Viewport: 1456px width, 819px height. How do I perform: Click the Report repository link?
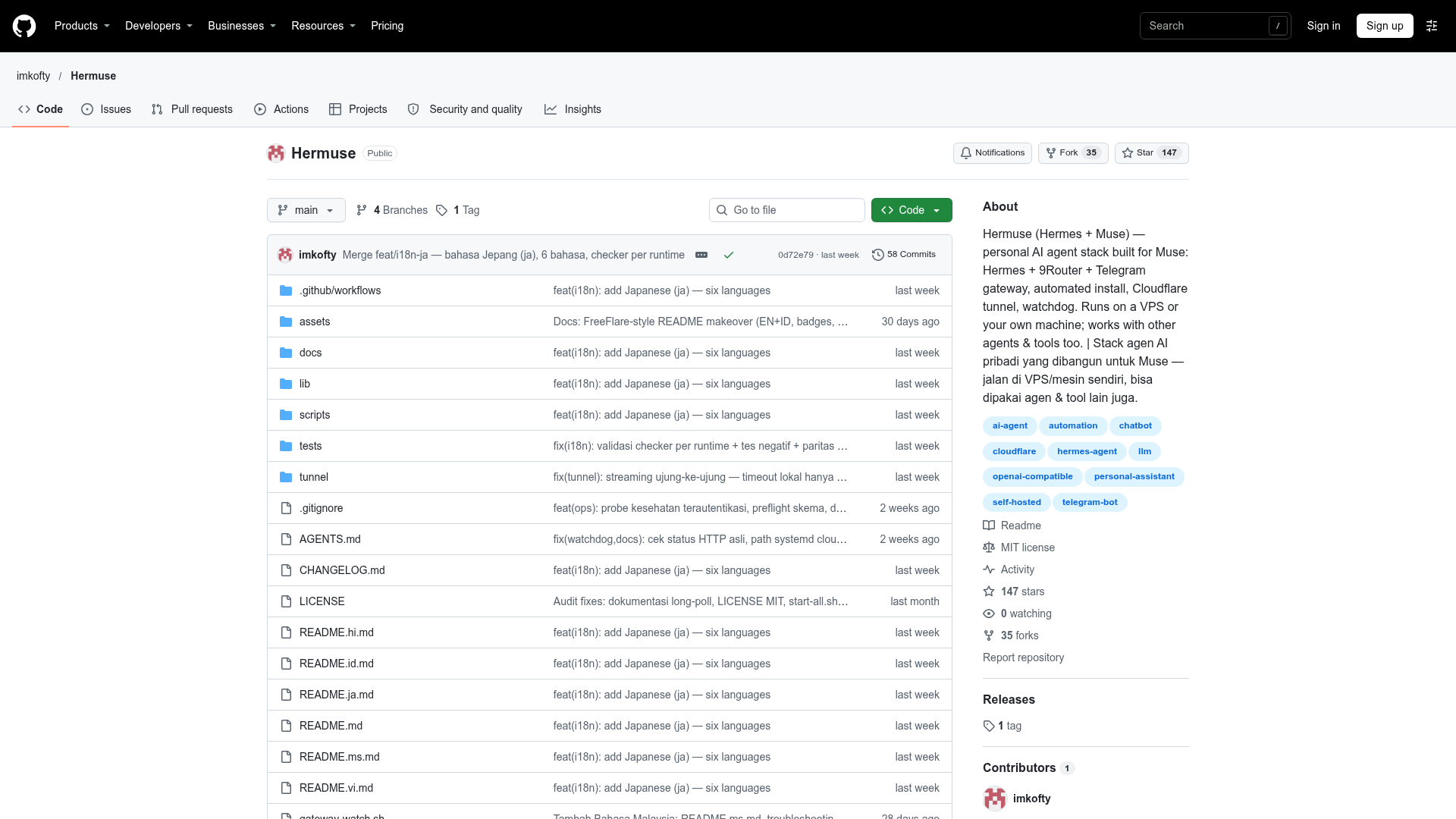click(1023, 657)
